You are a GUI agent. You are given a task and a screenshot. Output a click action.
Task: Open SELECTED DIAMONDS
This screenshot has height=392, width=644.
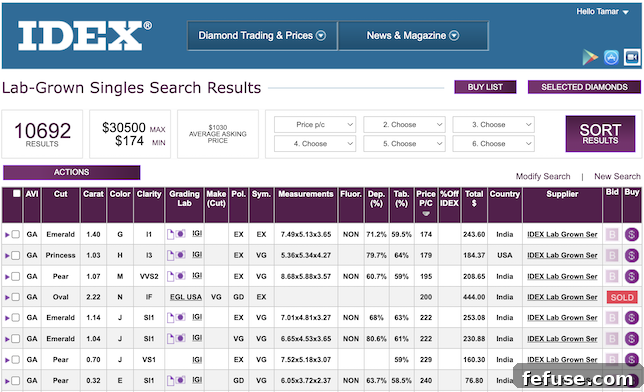pyautogui.click(x=584, y=87)
